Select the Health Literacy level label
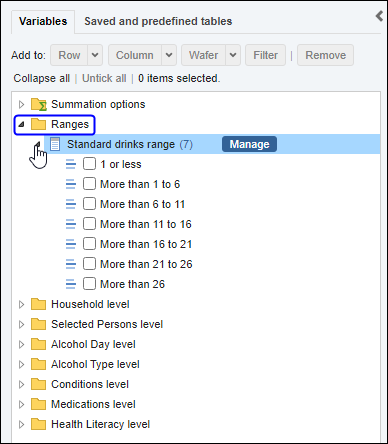This screenshot has height=444, width=388. pos(101,424)
